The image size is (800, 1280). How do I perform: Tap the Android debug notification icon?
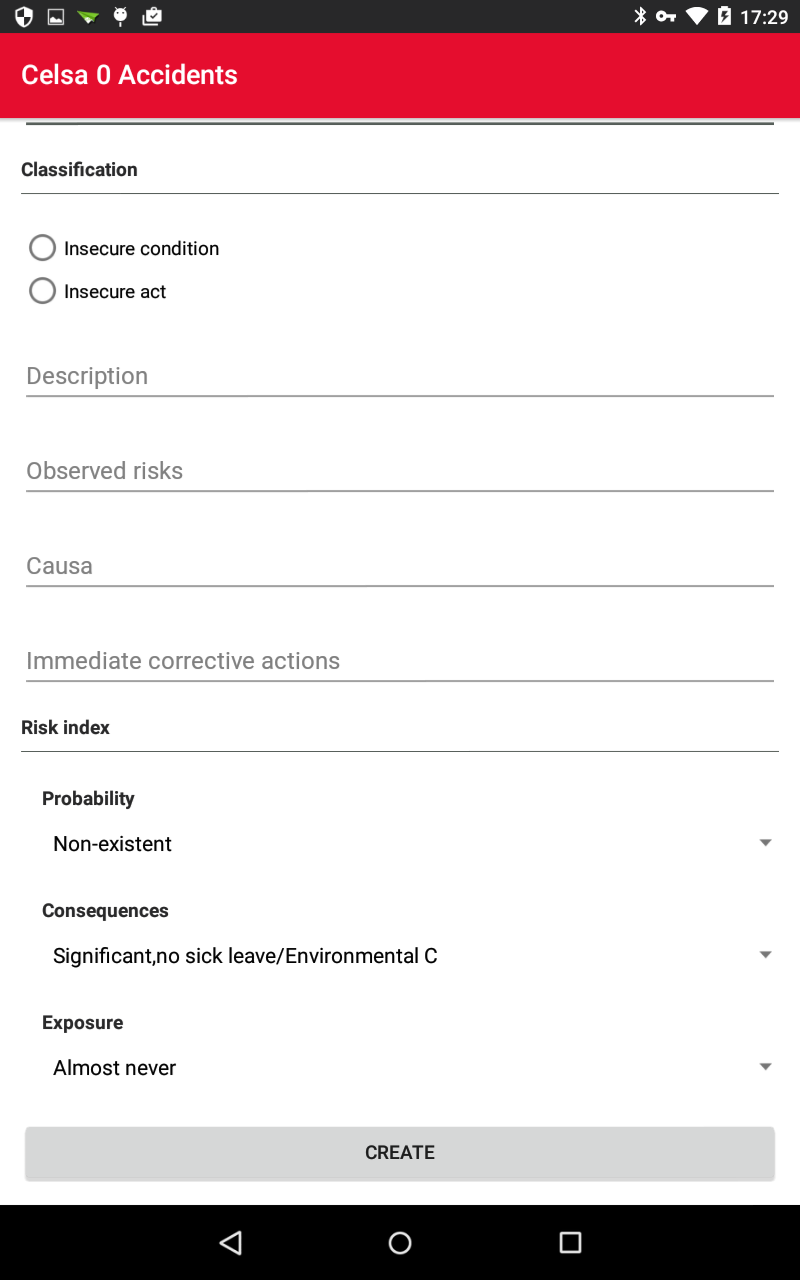click(x=121, y=16)
